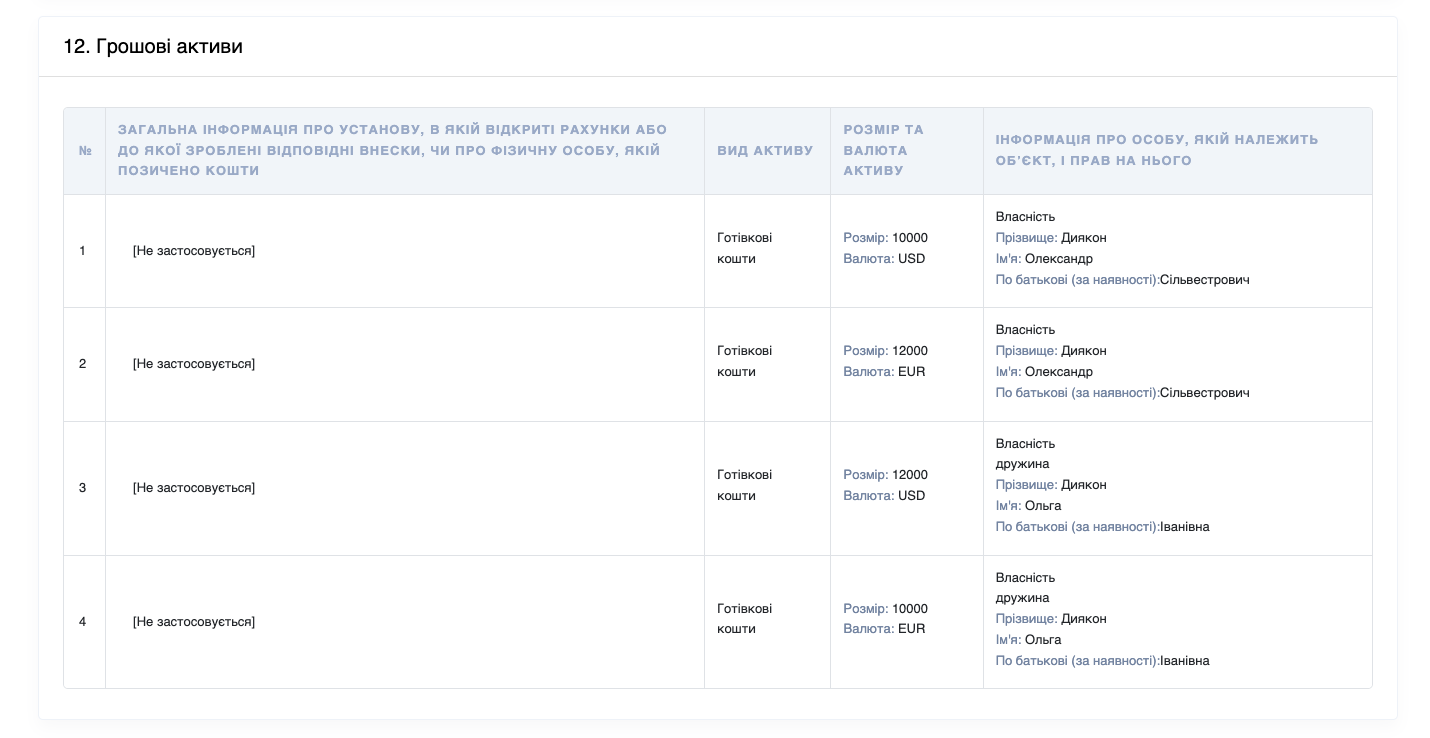Click "Валюта: EUR" in row 2
The height and width of the screenshot is (738, 1430).
[x=884, y=372]
